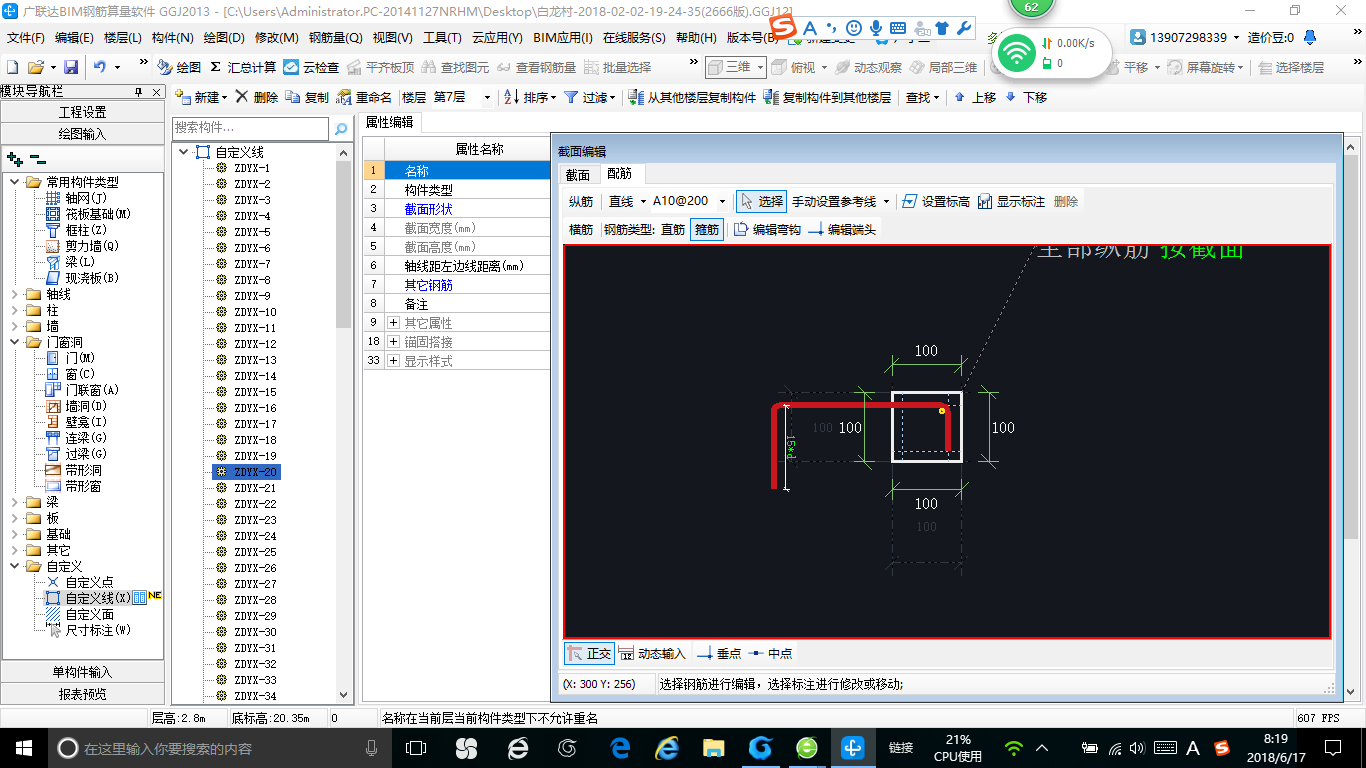Expand the 锚固搭接 property group
The height and width of the screenshot is (768, 1366).
394,342
